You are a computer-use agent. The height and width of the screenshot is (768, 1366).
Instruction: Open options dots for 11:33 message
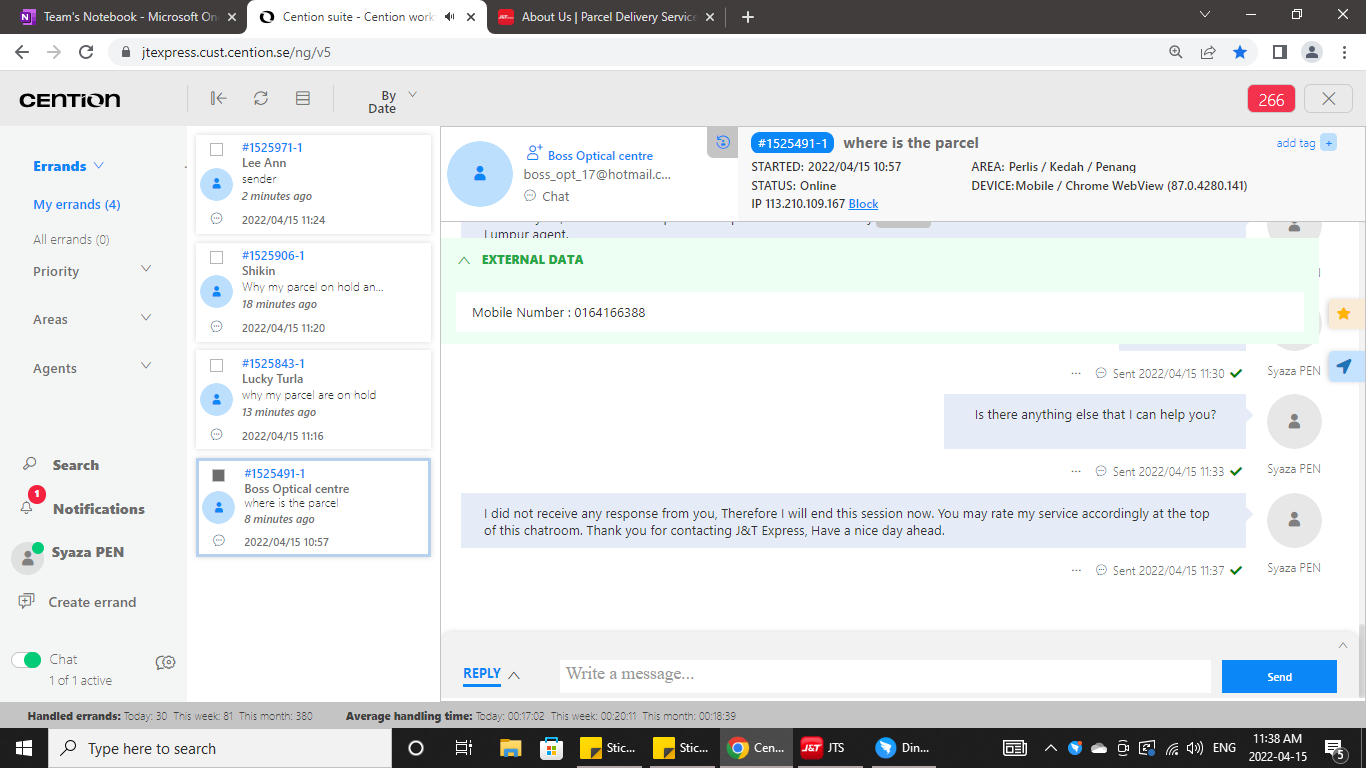1076,471
